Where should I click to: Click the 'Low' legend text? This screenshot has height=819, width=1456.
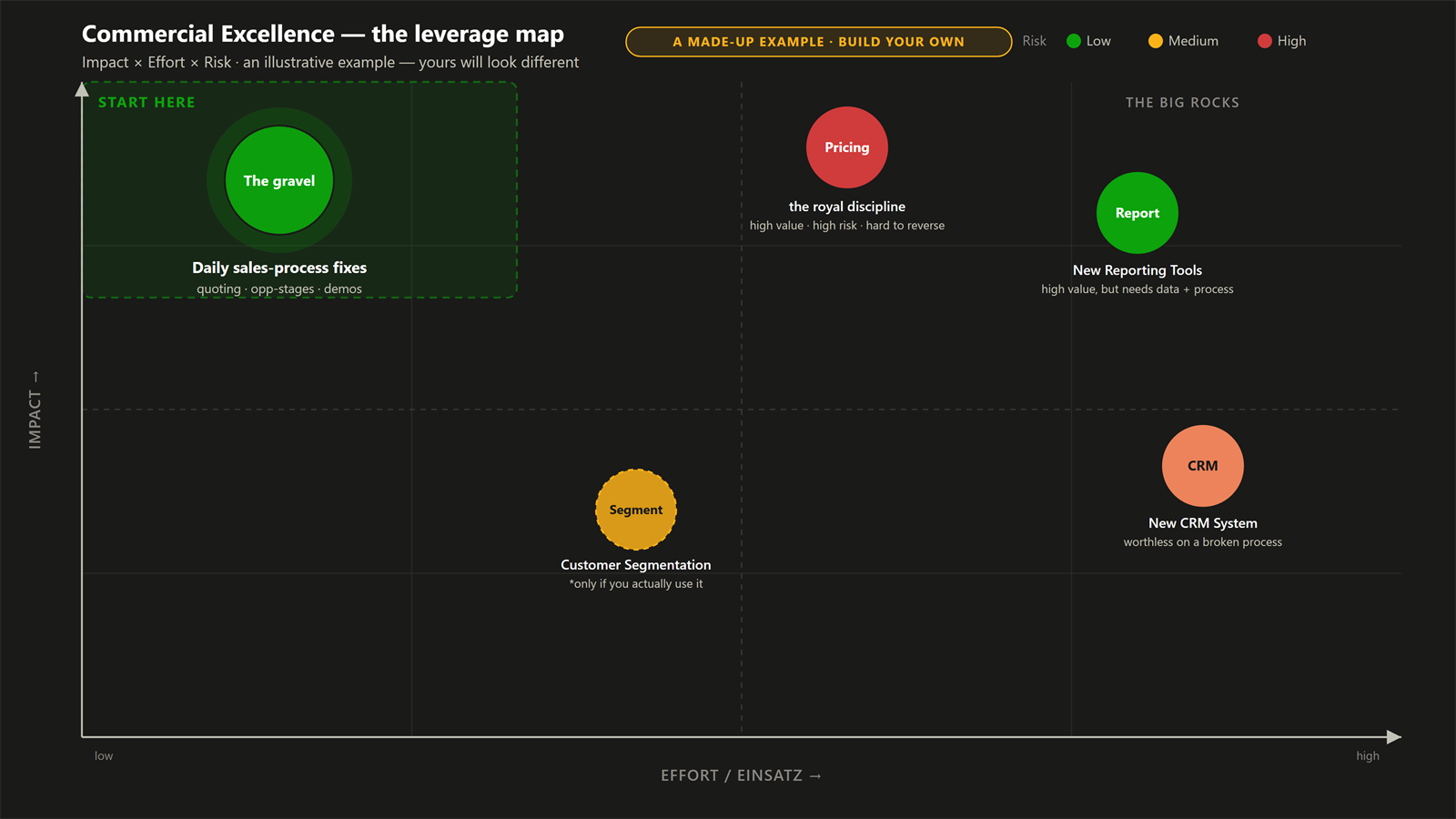pyautogui.click(x=1098, y=41)
